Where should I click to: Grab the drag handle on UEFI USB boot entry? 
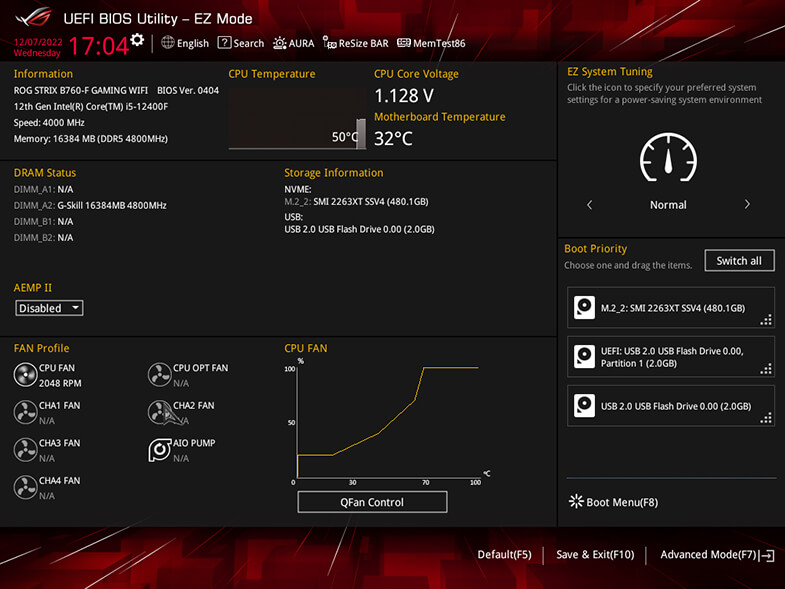coord(766,369)
